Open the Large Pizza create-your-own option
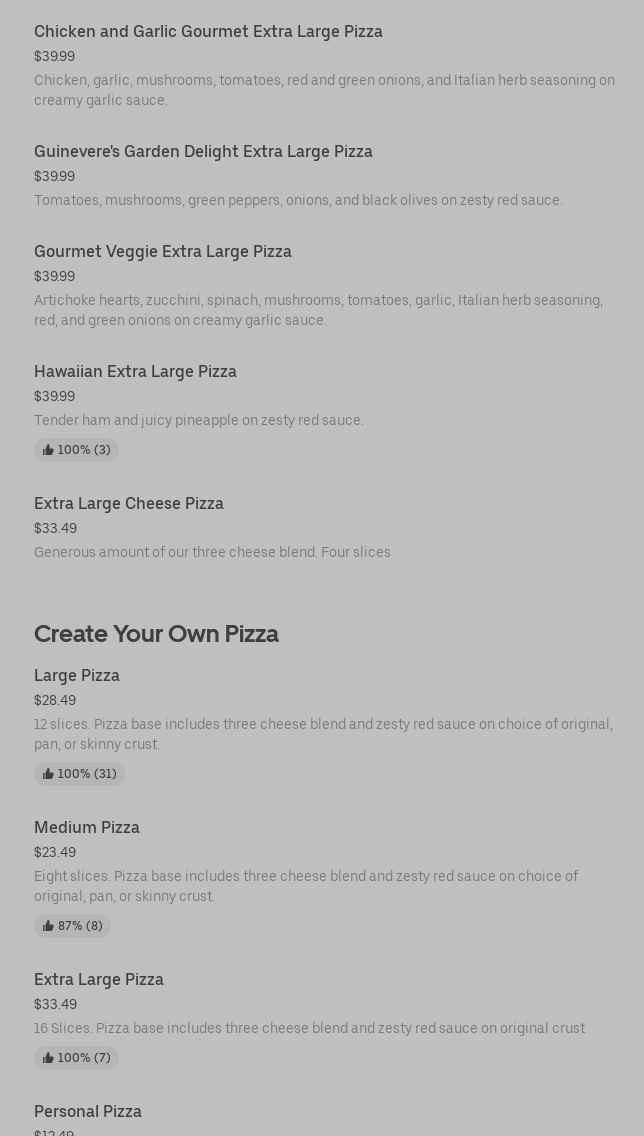Image resolution: width=644 pixels, height=1136 pixels. [x=77, y=675]
